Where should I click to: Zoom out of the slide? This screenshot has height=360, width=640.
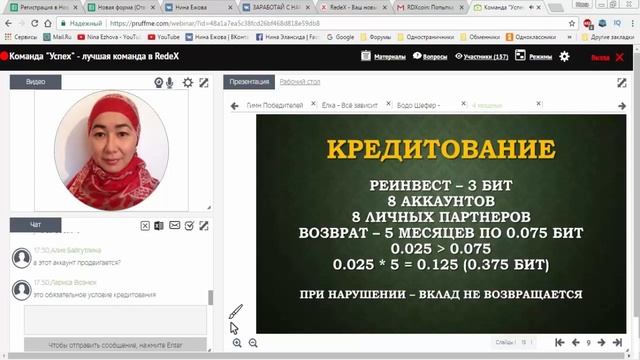(x=253, y=343)
